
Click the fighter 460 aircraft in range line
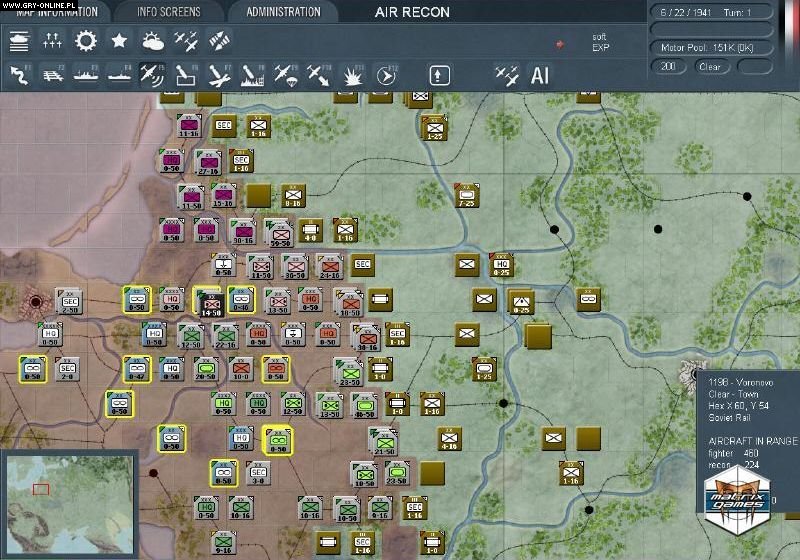click(x=733, y=453)
